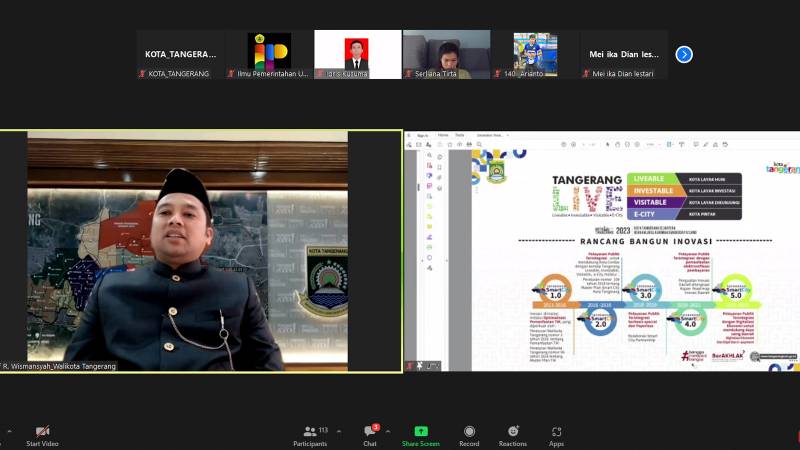Click the print icon in the PDF toolbar

tap(469, 144)
